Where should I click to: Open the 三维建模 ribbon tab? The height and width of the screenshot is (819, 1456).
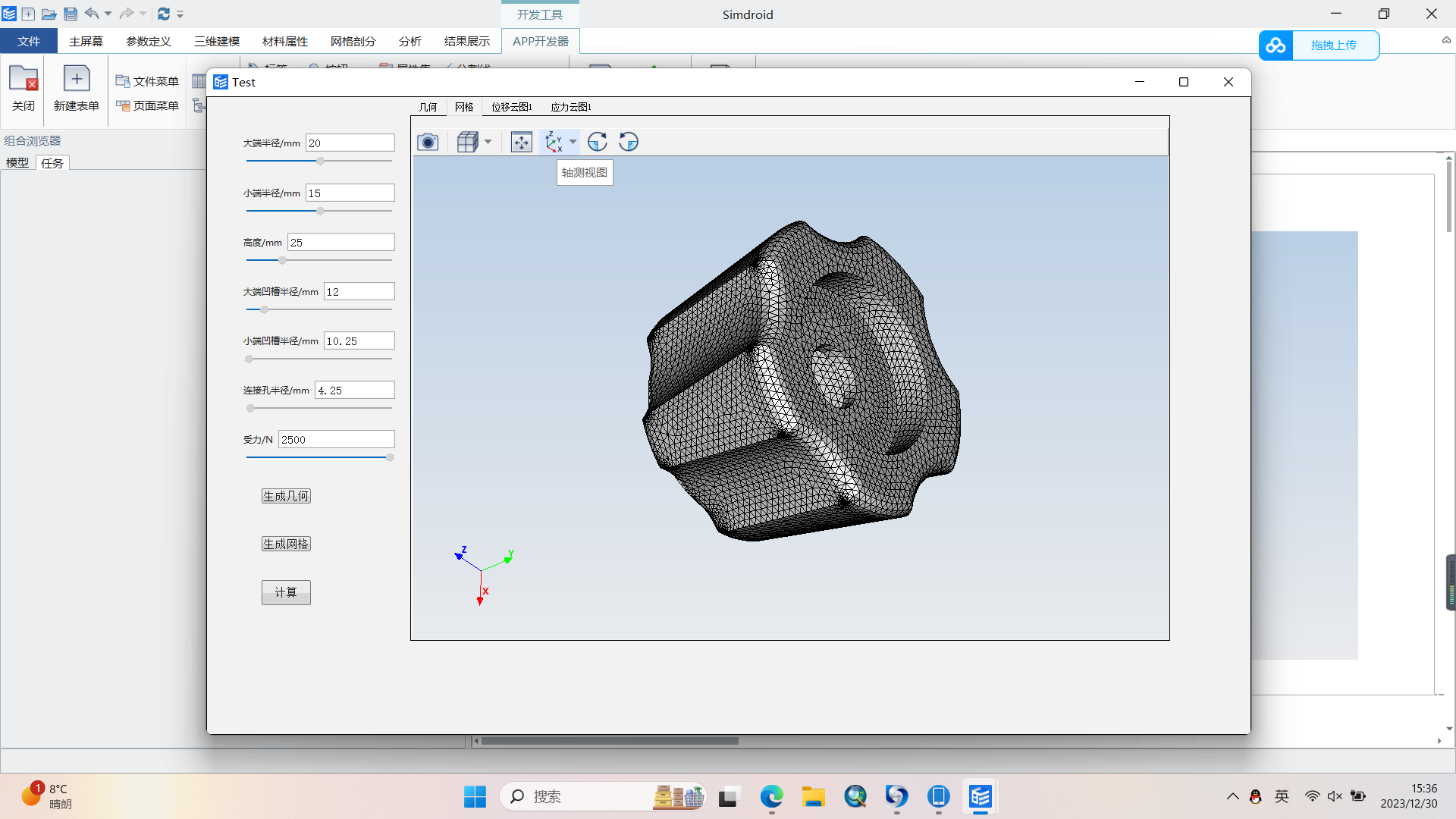point(217,41)
